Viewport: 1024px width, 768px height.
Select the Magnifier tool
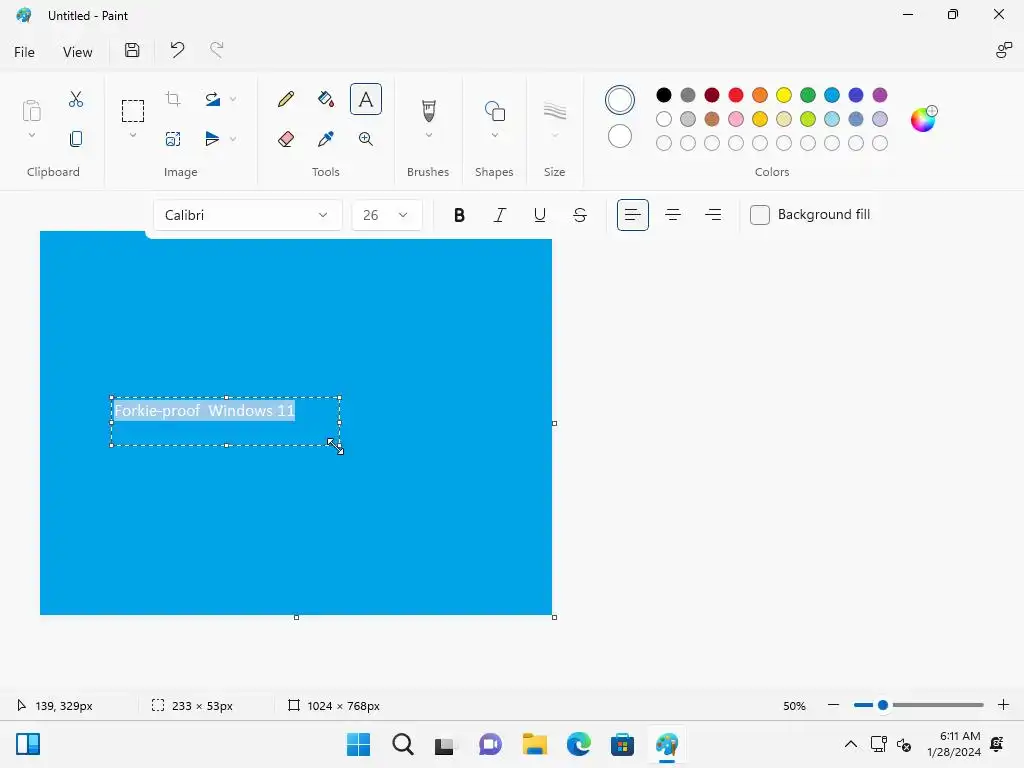tap(366, 139)
